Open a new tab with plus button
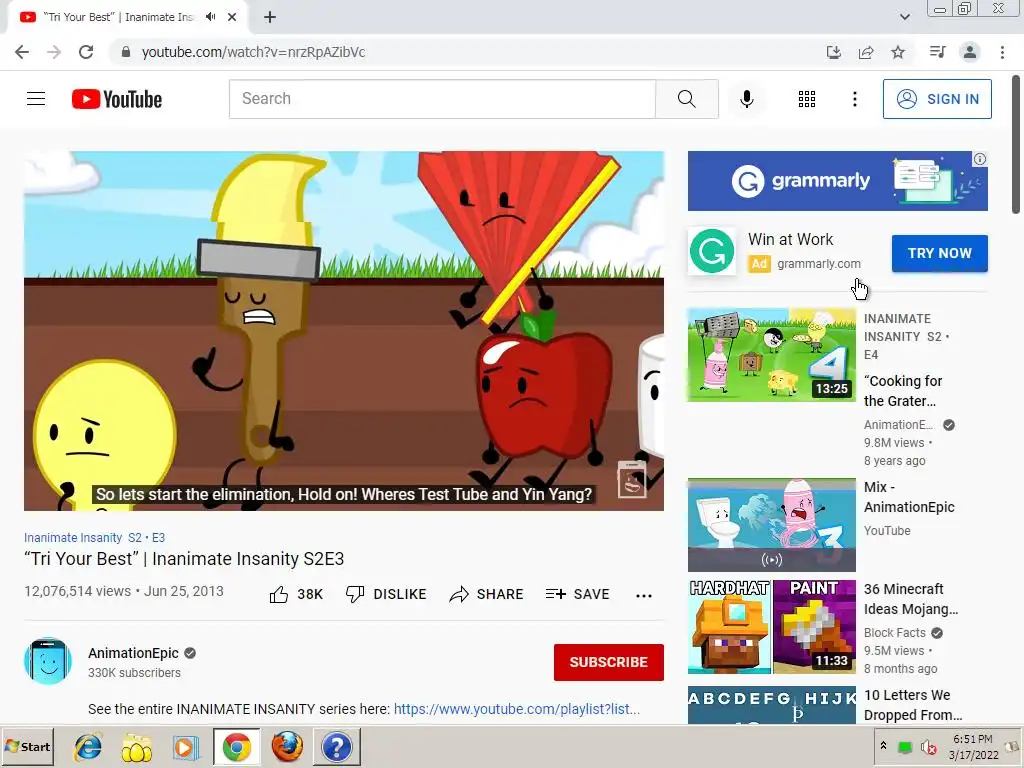1024x768 pixels. tap(270, 18)
